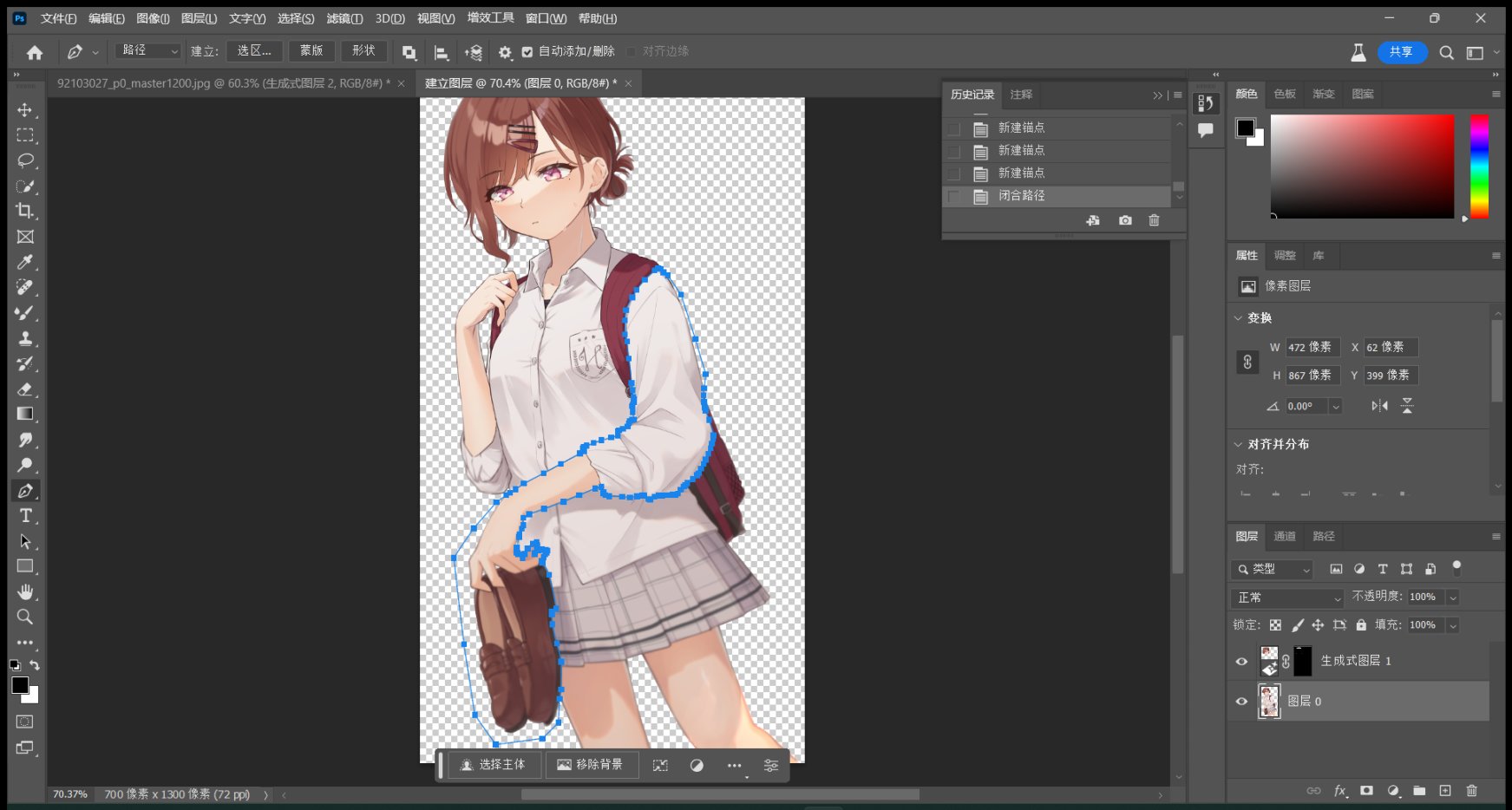This screenshot has width=1512, height=810.
Task: Open the search magnifier icon
Action: click(x=1446, y=52)
